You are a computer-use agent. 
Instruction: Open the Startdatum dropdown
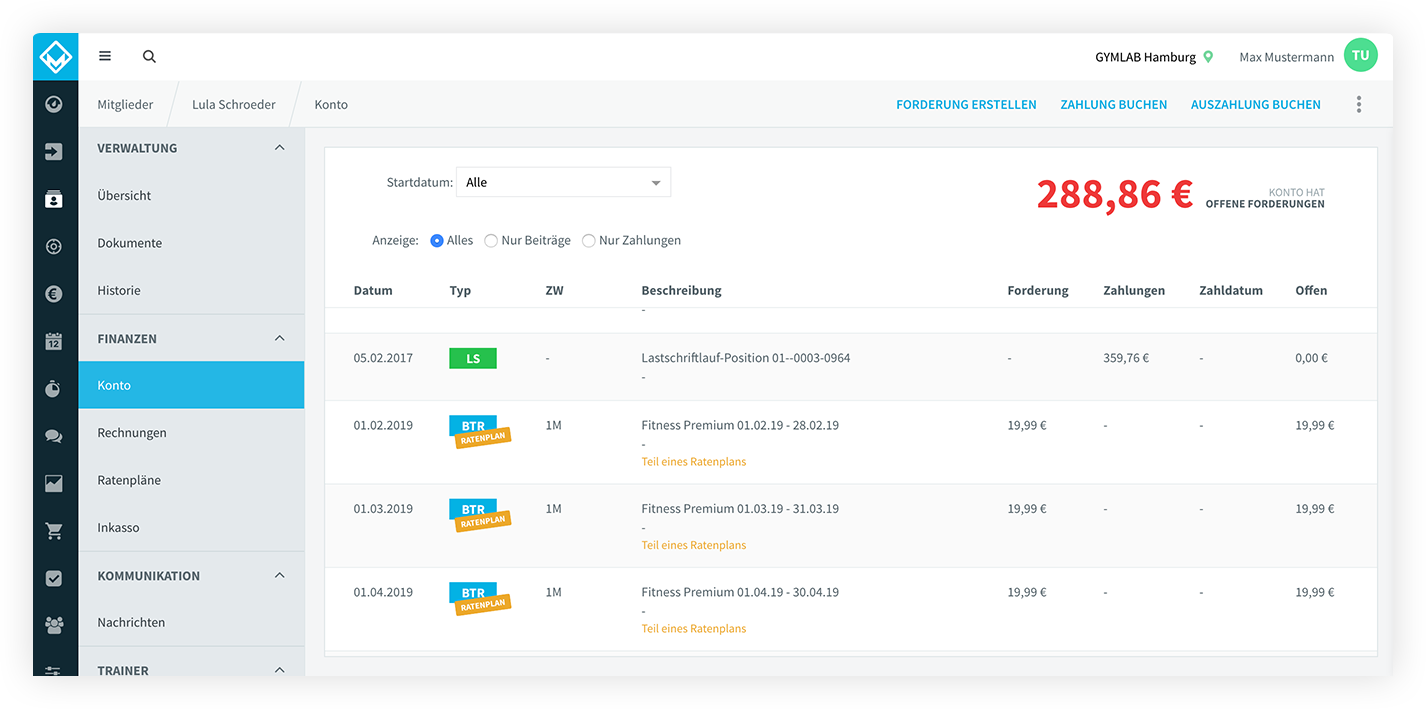tap(563, 182)
